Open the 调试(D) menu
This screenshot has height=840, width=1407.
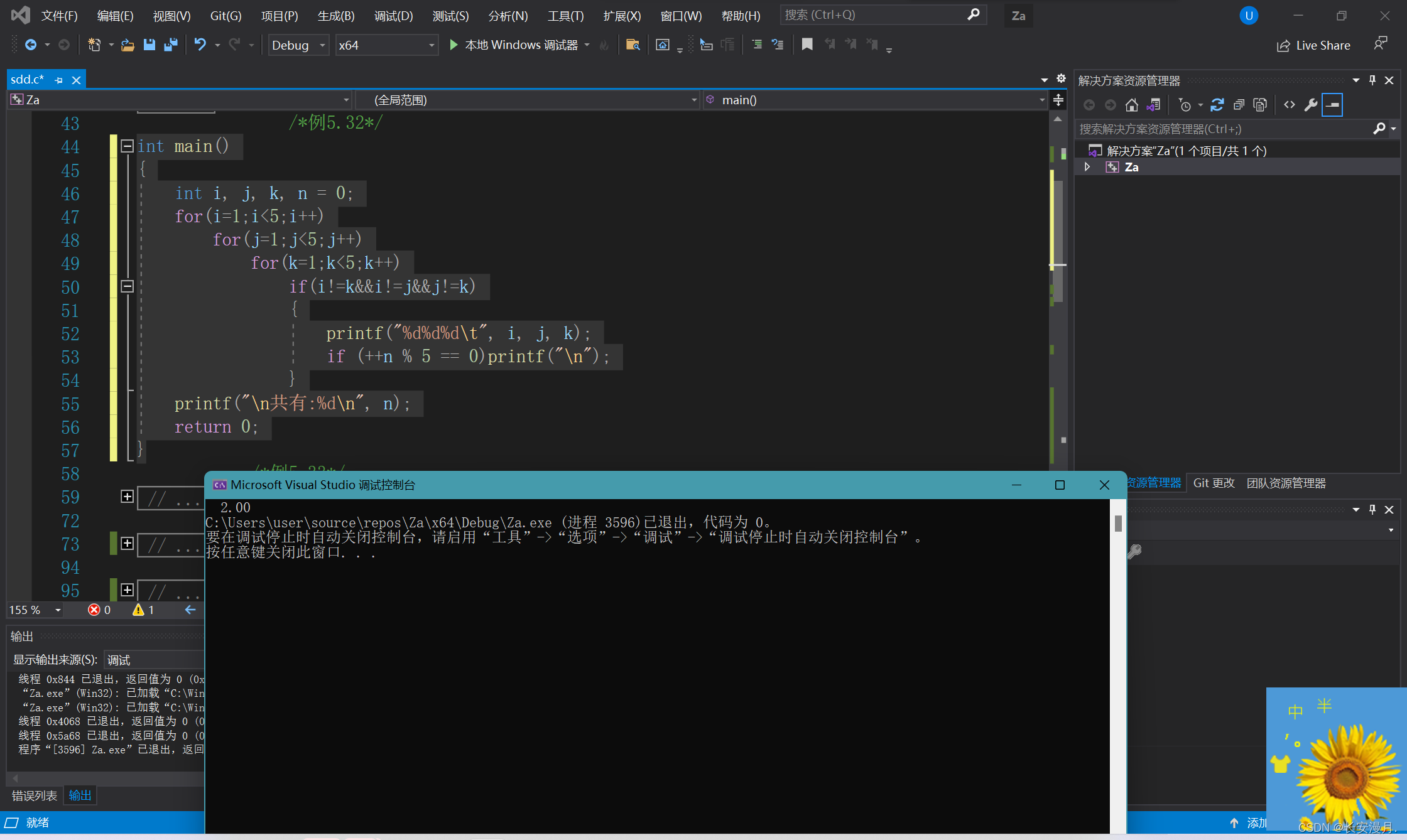click(393, 16)
